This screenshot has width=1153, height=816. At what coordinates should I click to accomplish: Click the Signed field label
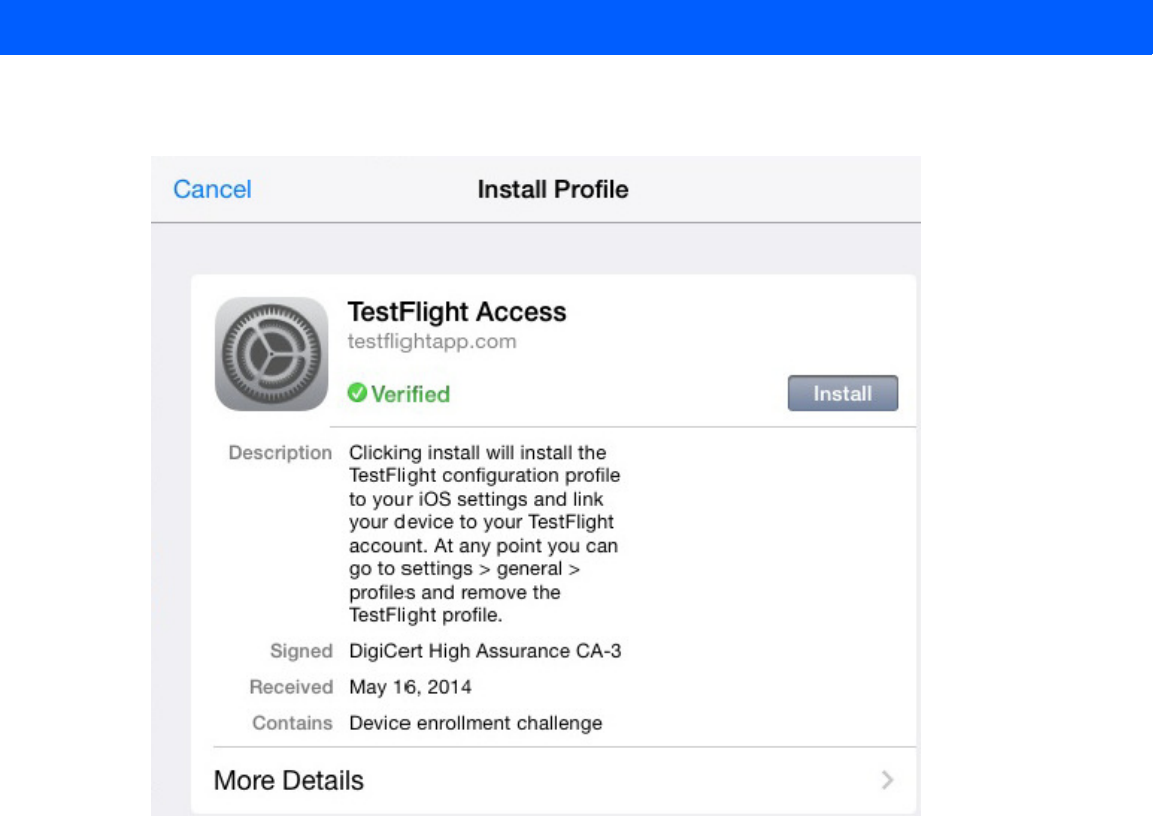(x=301, y=651)
